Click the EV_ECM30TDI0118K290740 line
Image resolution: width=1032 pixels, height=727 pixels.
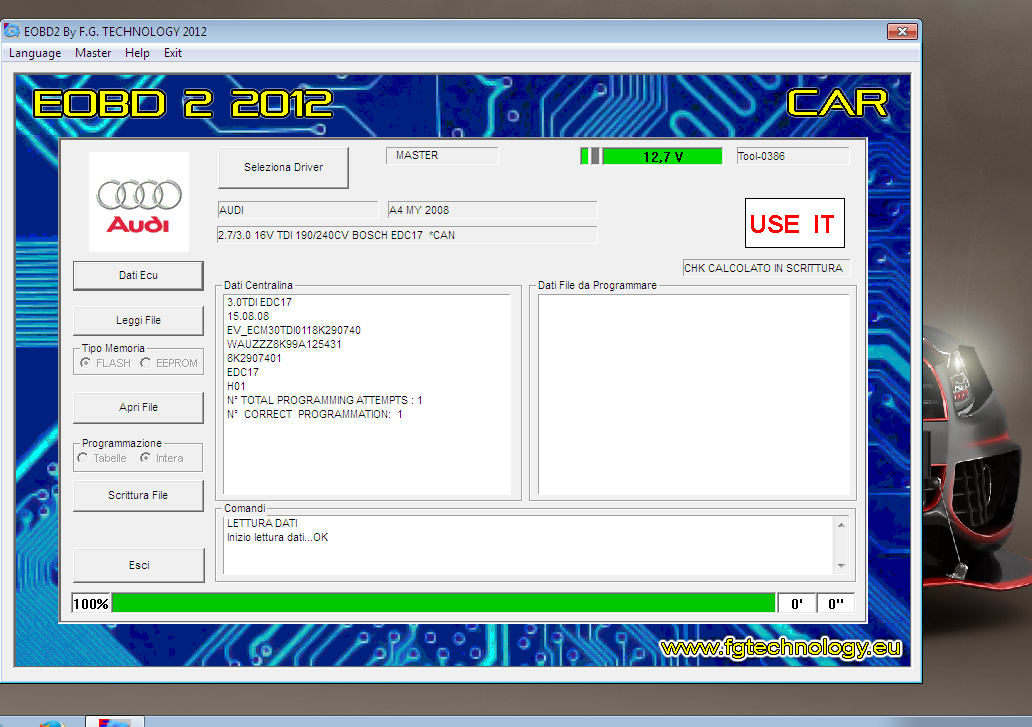point(294,330)
